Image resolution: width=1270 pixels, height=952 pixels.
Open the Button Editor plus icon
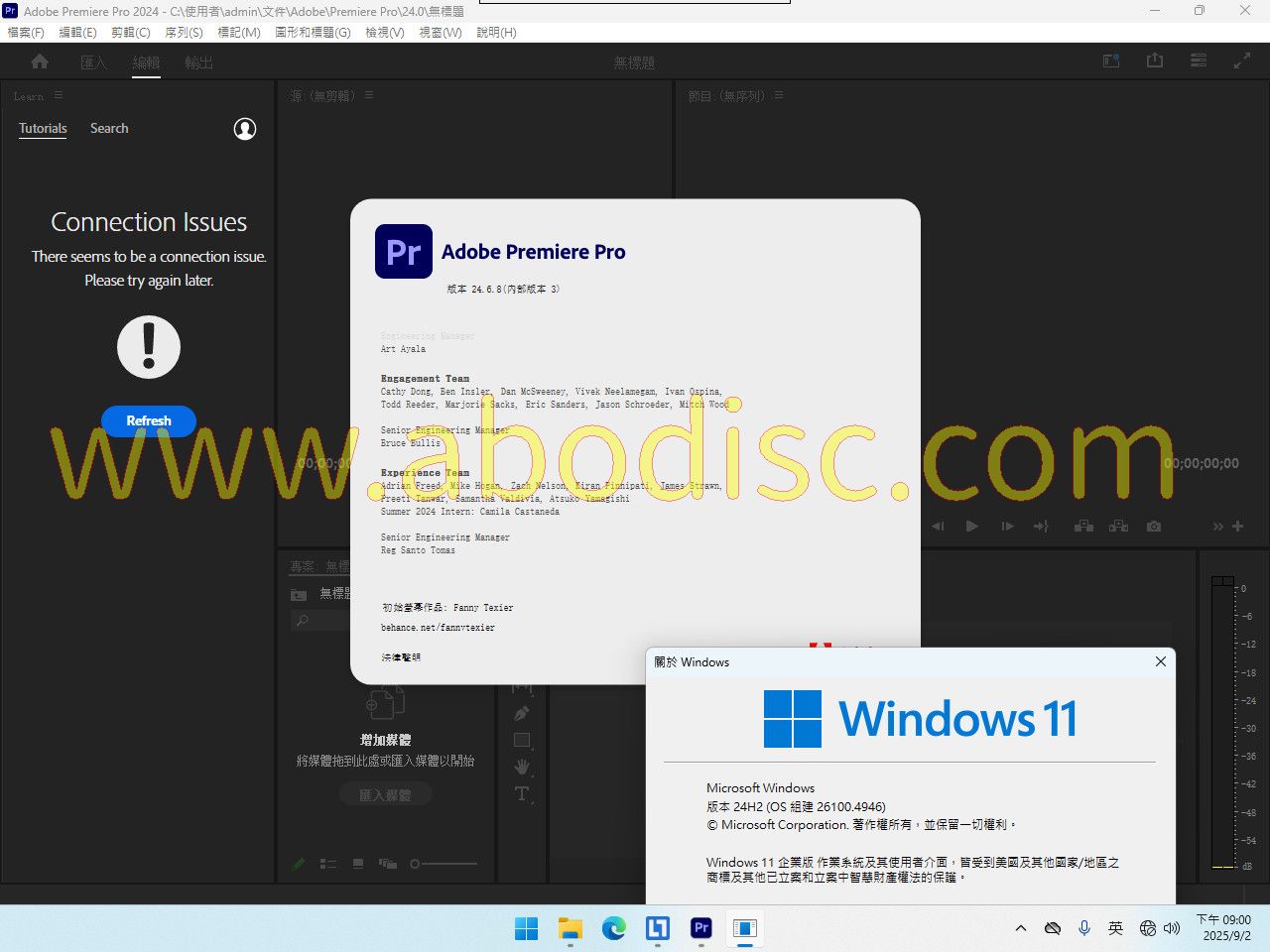tap(1237, 527)
